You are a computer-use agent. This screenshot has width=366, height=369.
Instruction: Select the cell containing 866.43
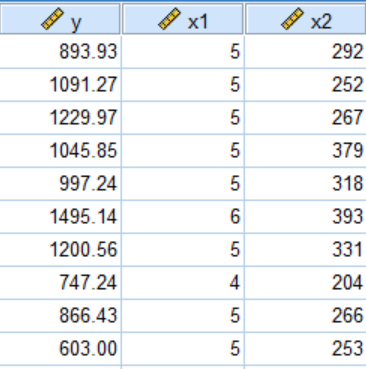tap(60, 316)
